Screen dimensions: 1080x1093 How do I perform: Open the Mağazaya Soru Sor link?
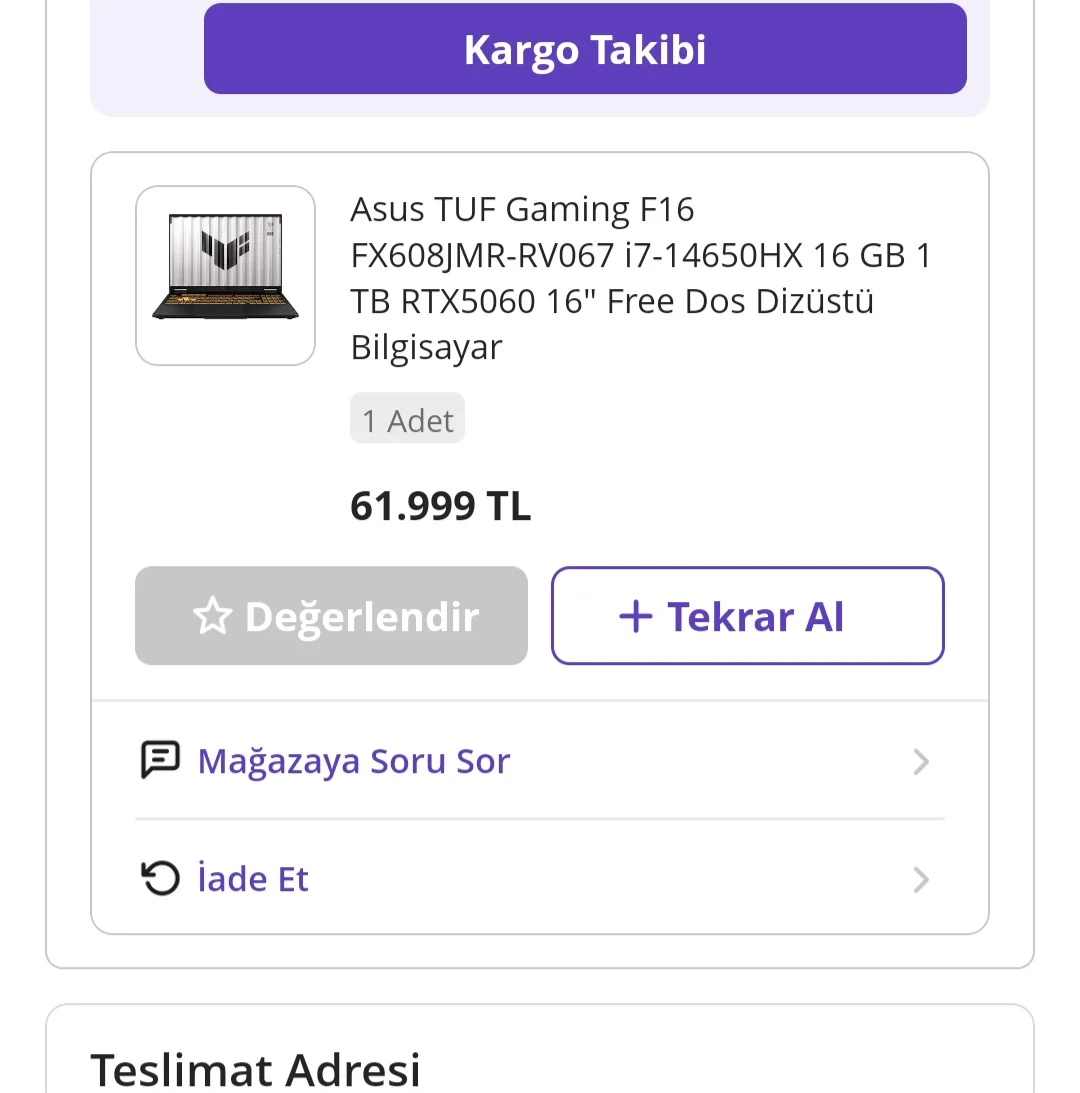(354, 761)
